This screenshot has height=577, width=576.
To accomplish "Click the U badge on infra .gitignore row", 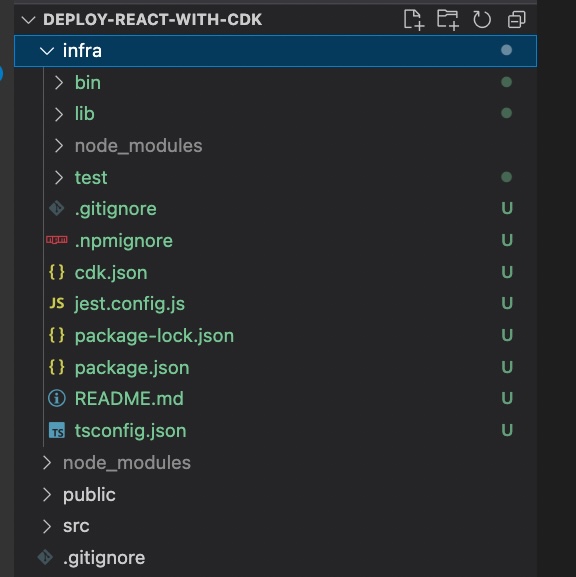I will pyautogui.click(x=507, y=208).
